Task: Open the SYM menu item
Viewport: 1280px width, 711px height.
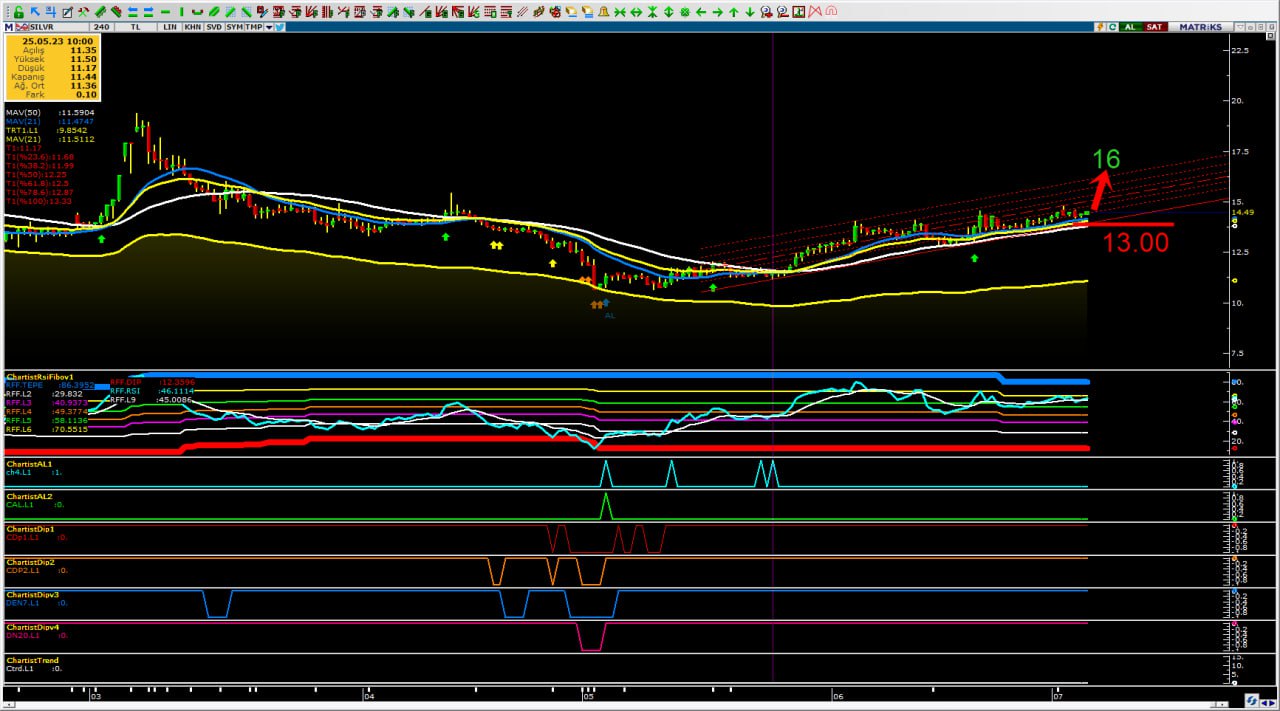Action: tap(234, 27)
